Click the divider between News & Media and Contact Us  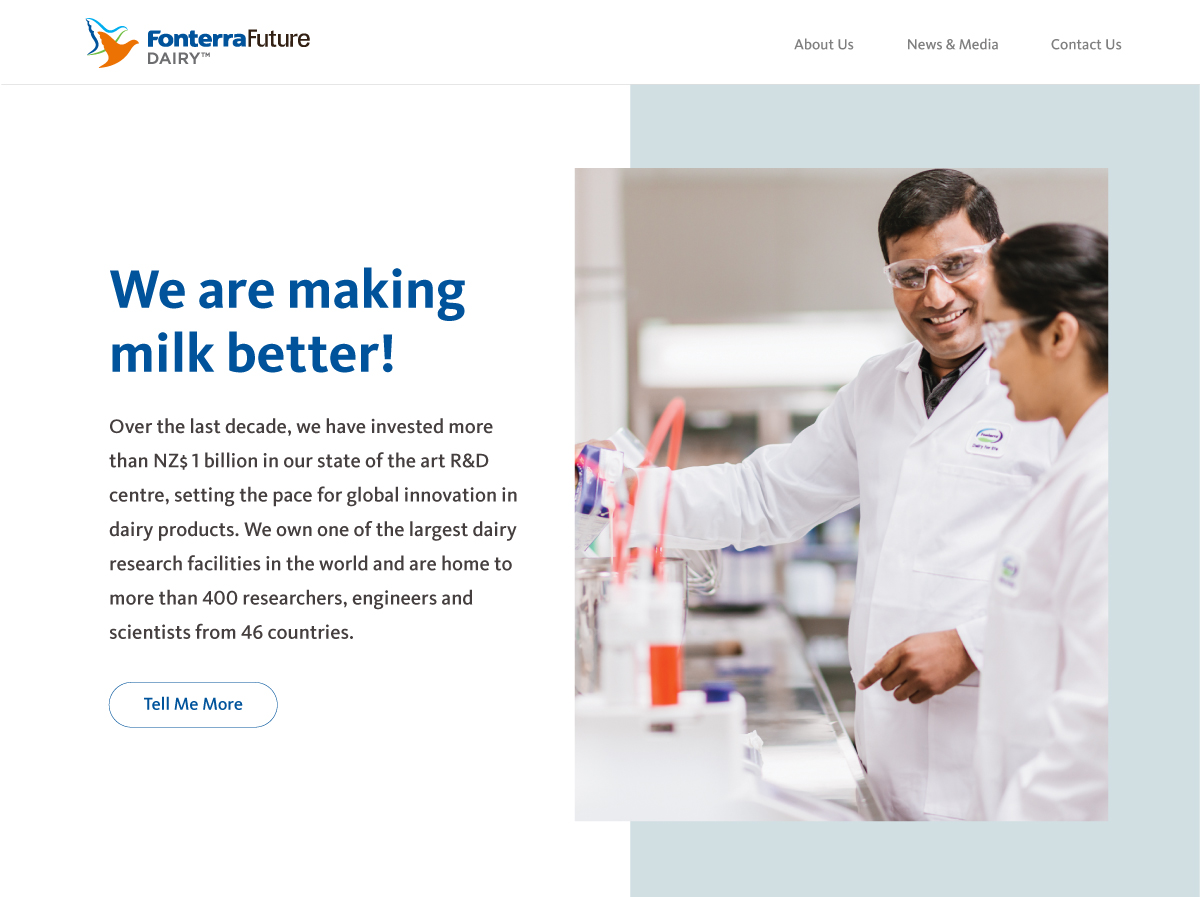pos(1024,44)
